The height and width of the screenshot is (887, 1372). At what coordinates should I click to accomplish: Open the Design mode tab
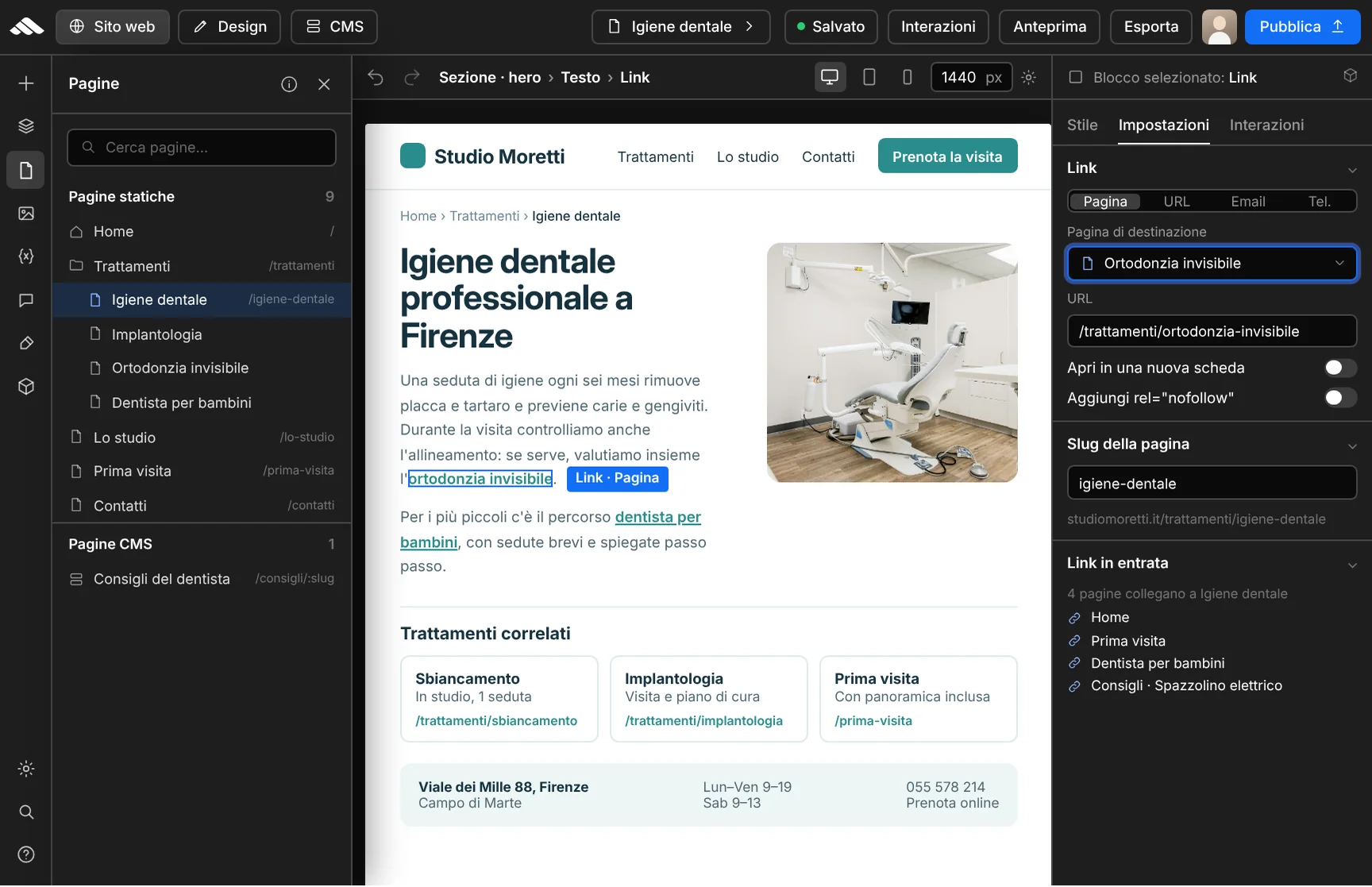pos(229,27)
